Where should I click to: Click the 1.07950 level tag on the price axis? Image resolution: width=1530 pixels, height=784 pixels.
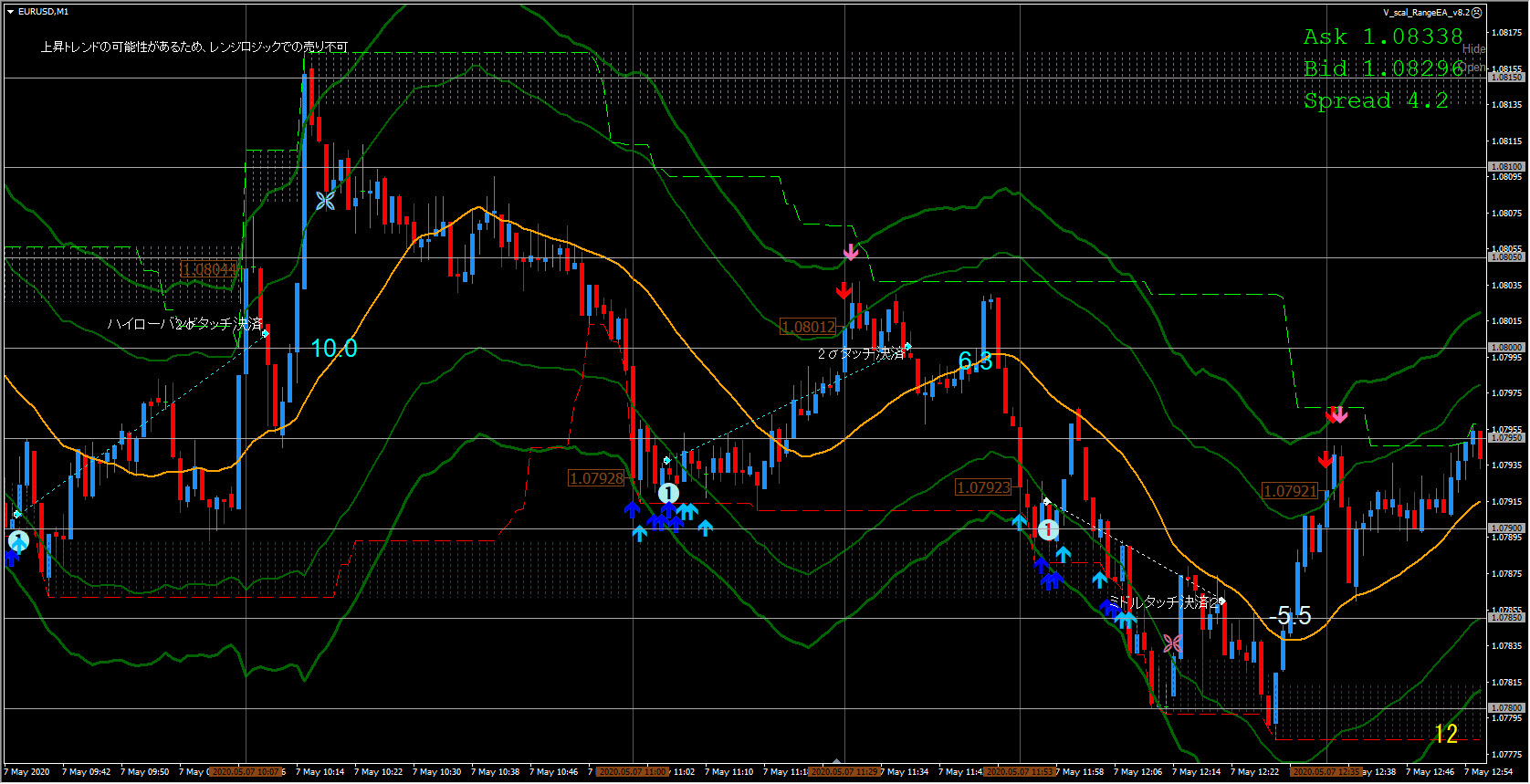[x=1506, y=438]
